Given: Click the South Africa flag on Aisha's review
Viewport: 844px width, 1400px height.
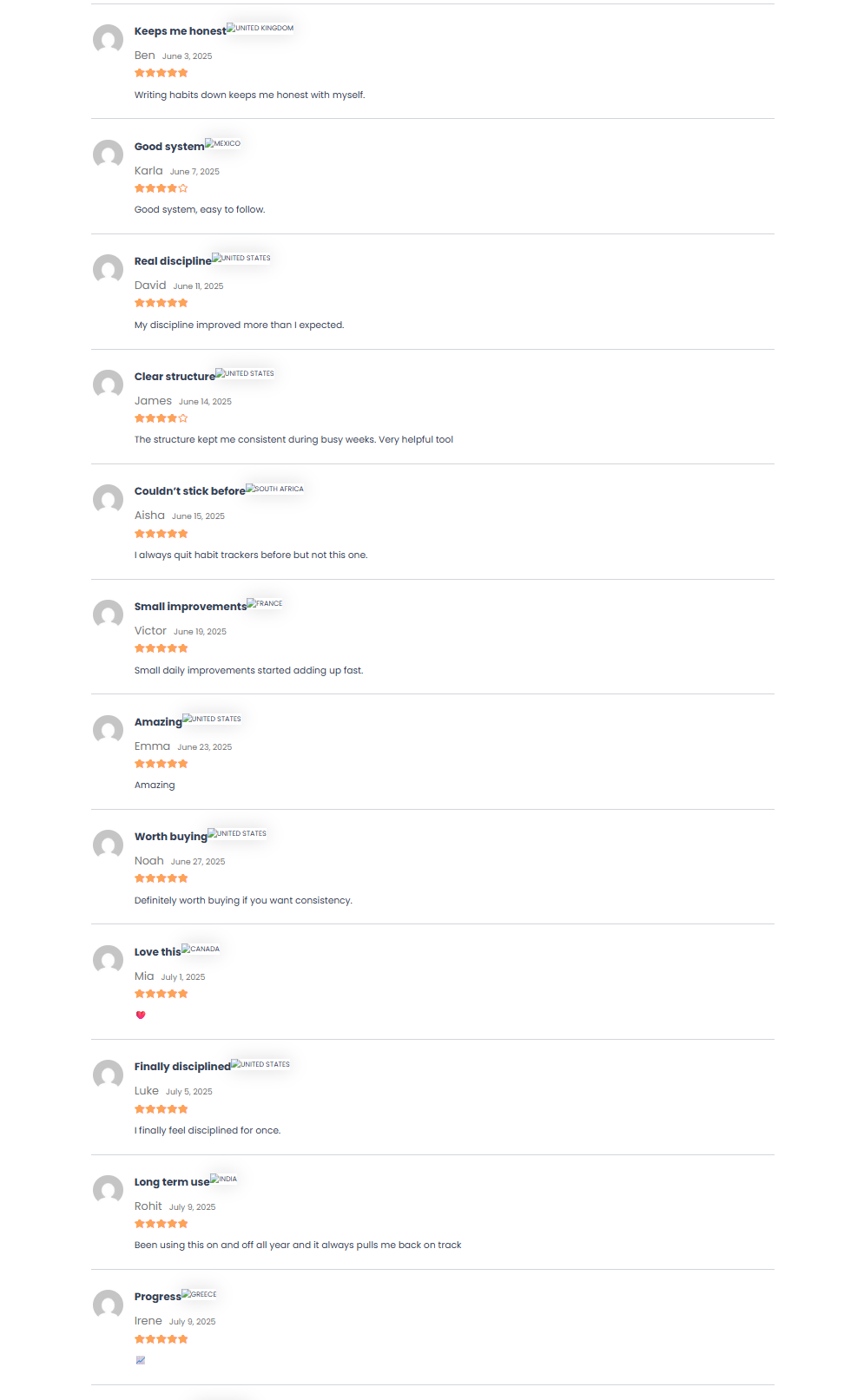Looking at the screenshot, I should [275, 489].
